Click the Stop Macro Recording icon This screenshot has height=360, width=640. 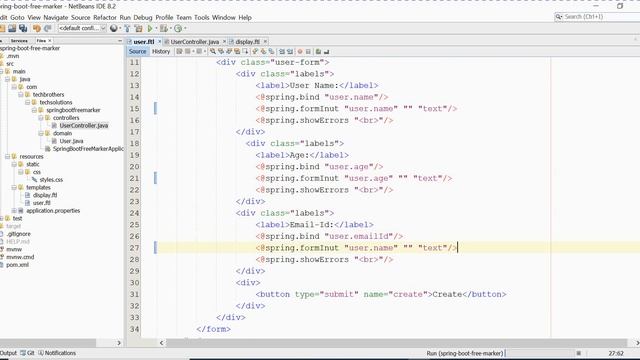(308, 51)
